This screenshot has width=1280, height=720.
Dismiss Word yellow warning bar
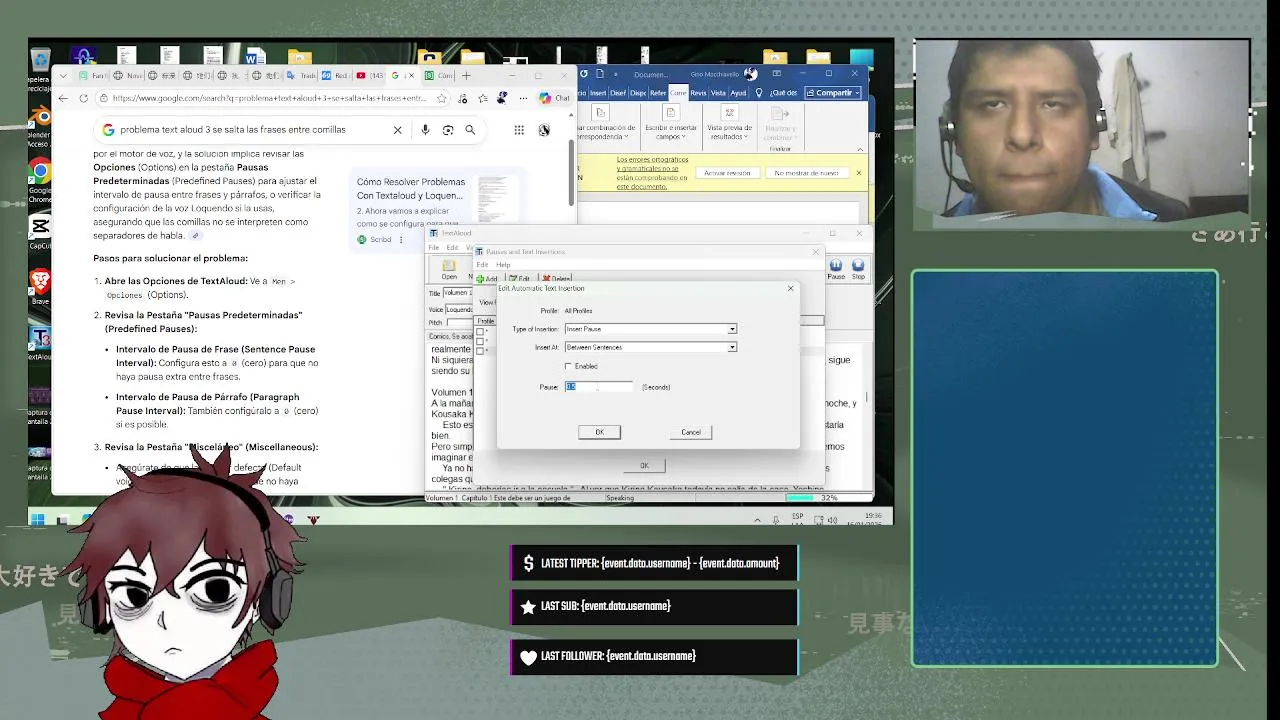858,173
